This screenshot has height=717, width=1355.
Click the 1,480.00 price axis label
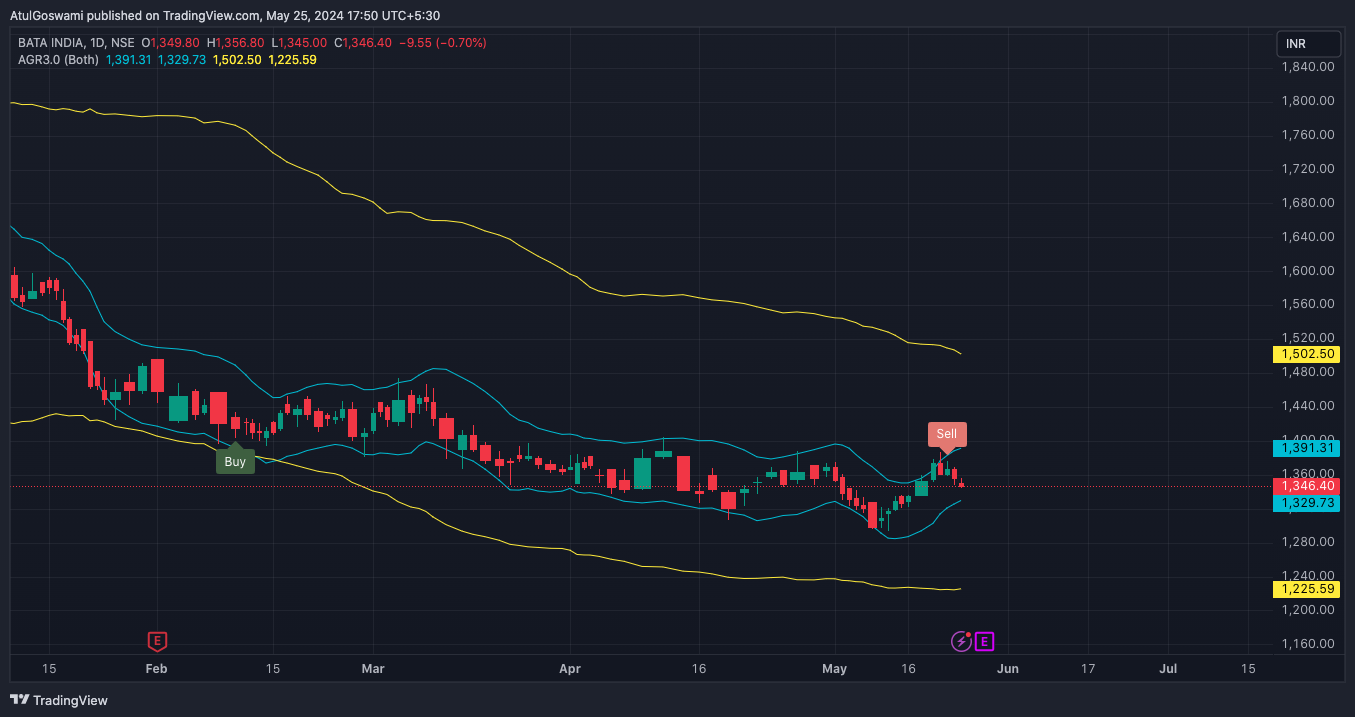(1308, 372)
